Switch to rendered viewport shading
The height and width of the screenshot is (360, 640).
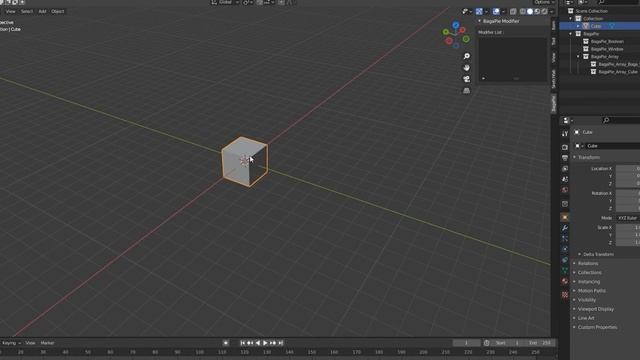[544, 11]
